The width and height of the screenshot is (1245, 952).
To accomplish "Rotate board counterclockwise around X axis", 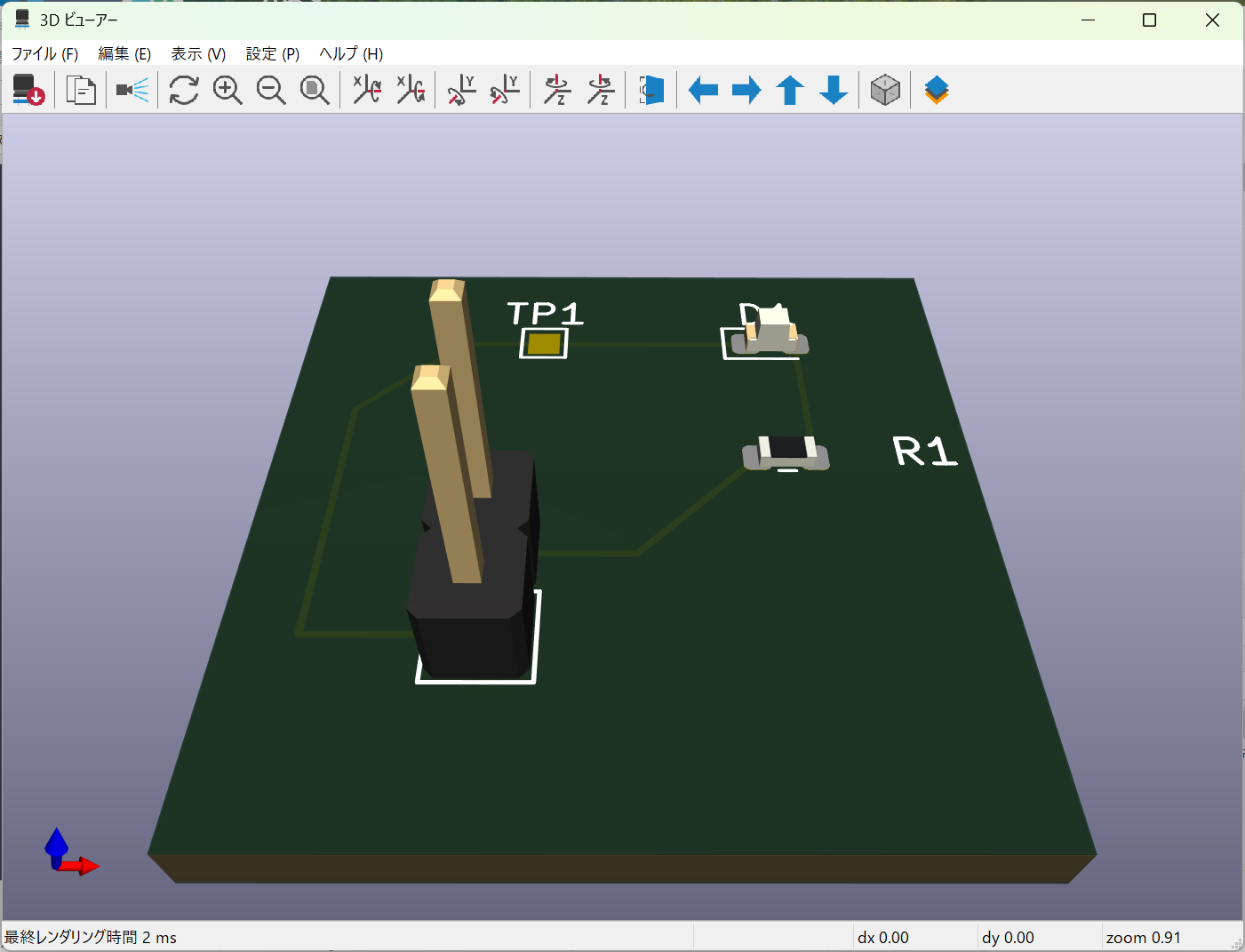I will (x=411, y=89).
